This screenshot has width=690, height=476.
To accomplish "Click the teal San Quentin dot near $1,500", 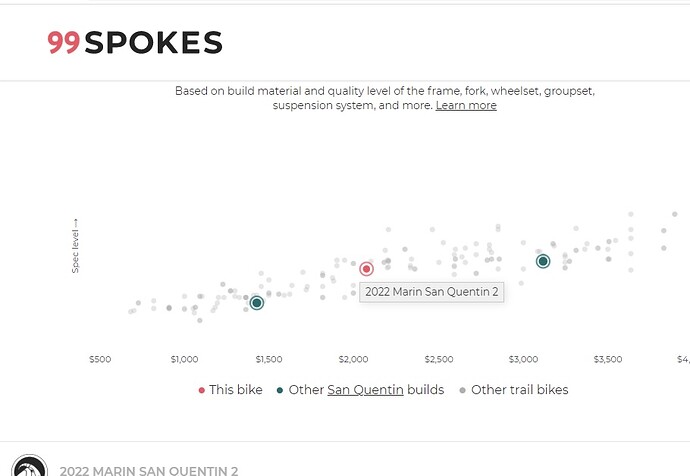I will [256, 303].
